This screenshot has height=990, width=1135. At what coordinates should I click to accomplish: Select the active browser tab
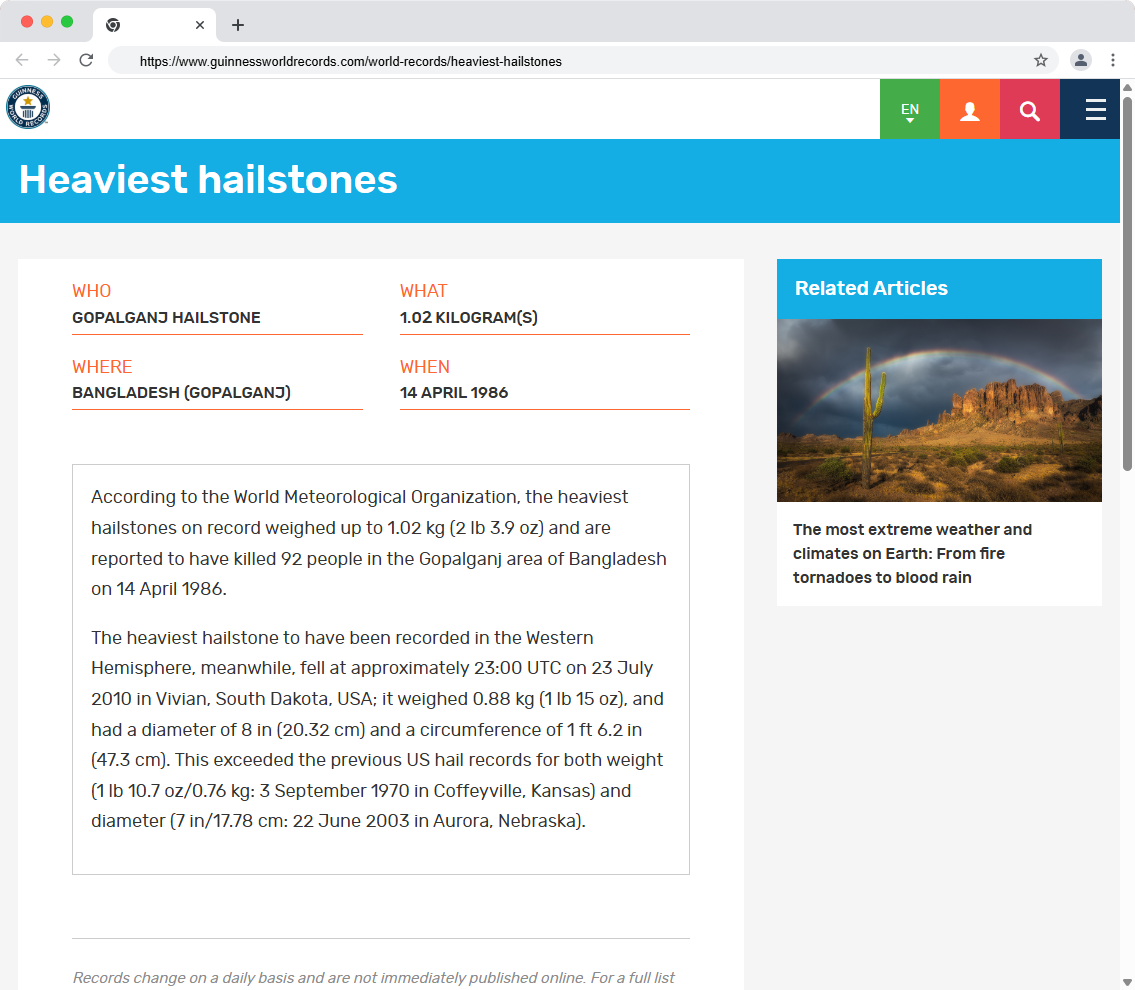pos(154,25)
